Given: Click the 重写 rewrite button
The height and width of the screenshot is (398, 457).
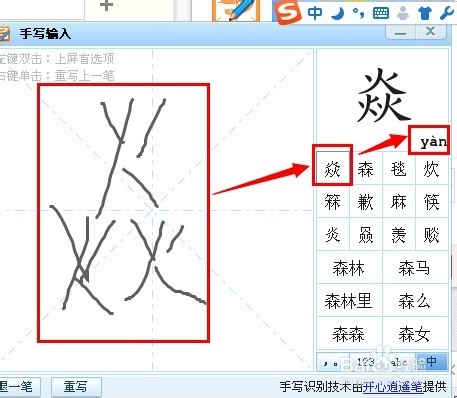Looking at the screenshot, I should point(76,387).
